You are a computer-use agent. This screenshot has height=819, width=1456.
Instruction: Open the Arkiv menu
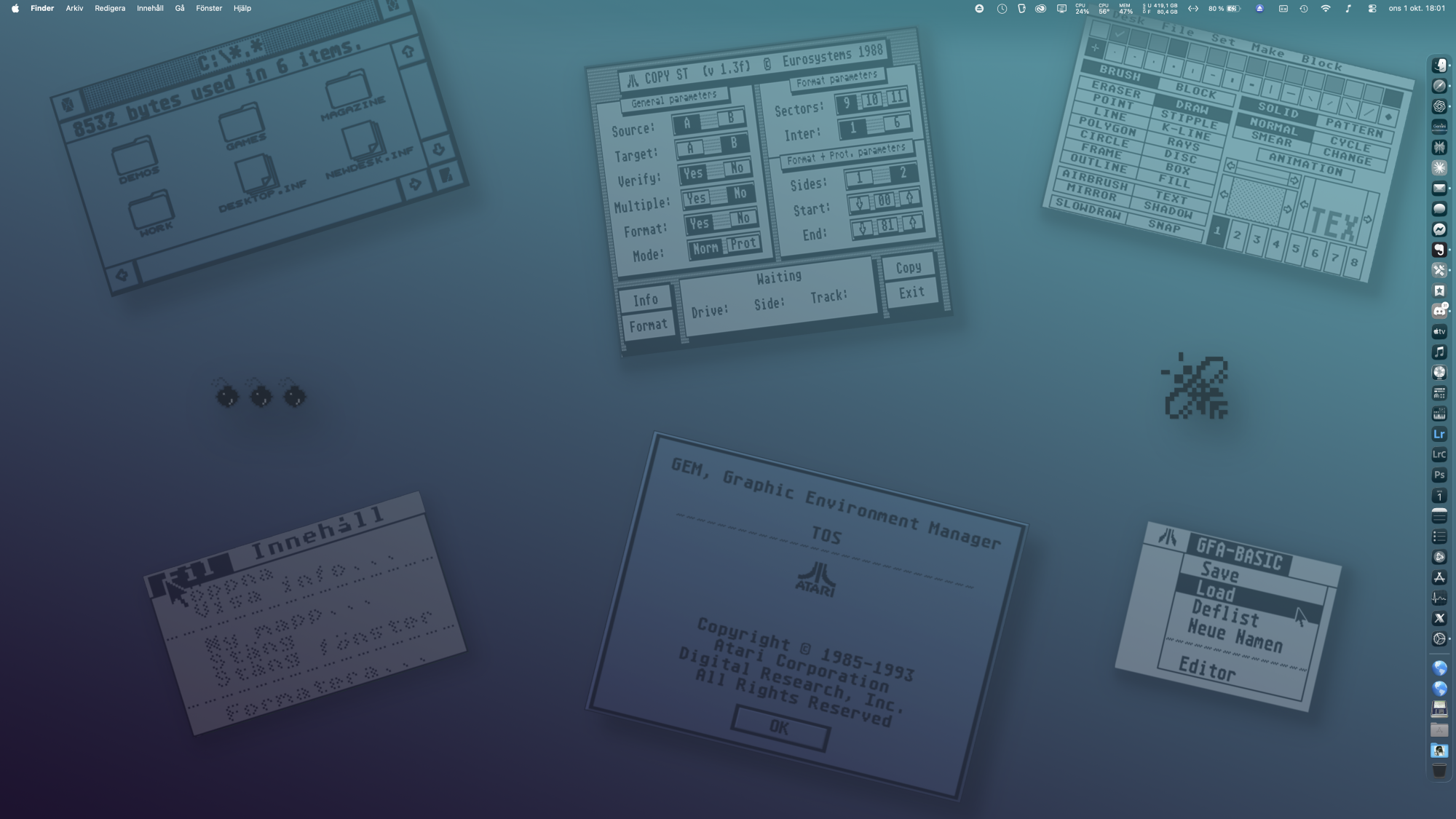[x=74, y=9]
